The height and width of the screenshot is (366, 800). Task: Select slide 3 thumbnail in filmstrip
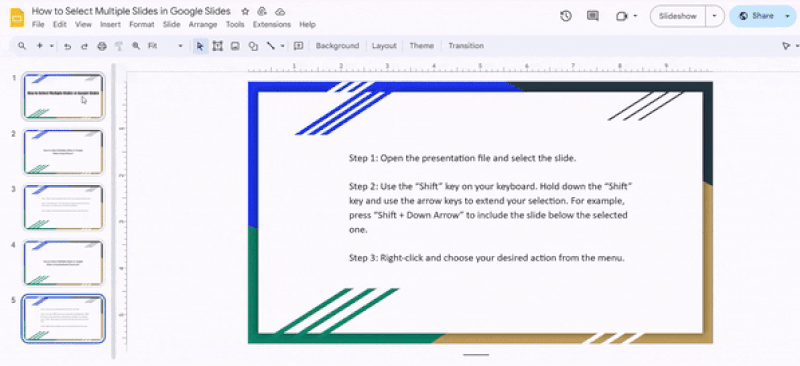(63, 207)
